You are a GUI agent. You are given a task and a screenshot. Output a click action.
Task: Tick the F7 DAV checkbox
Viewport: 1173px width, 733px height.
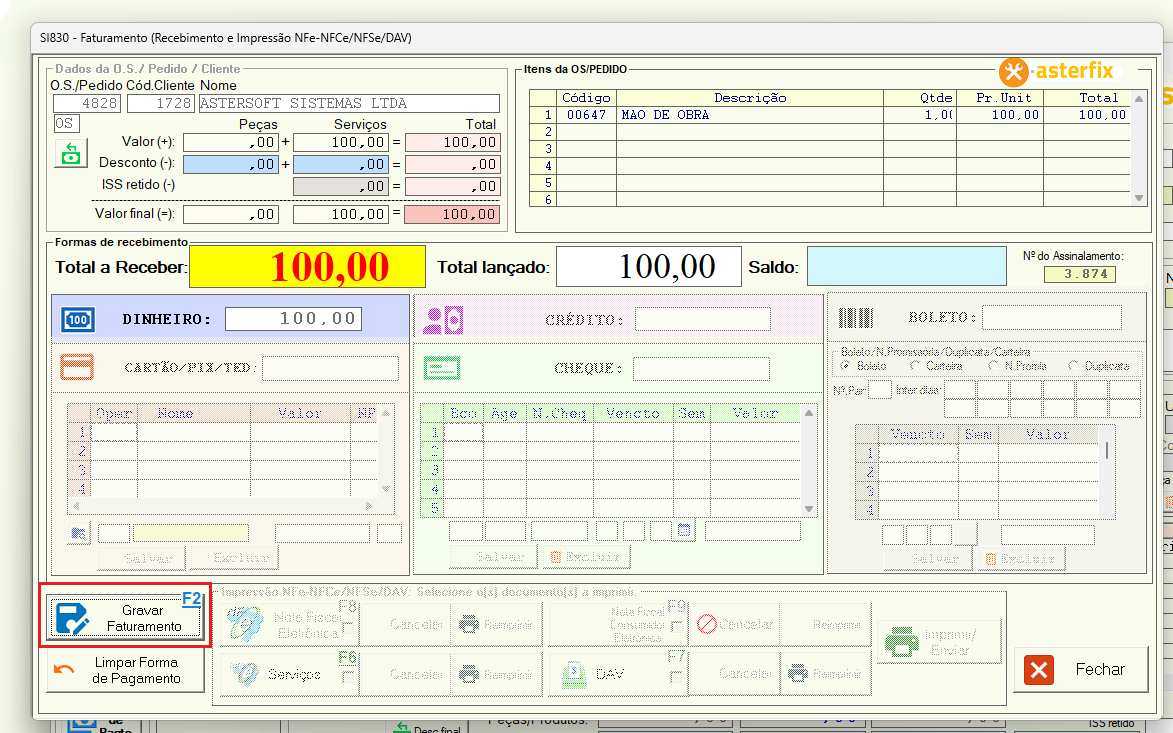coord(677,677)
